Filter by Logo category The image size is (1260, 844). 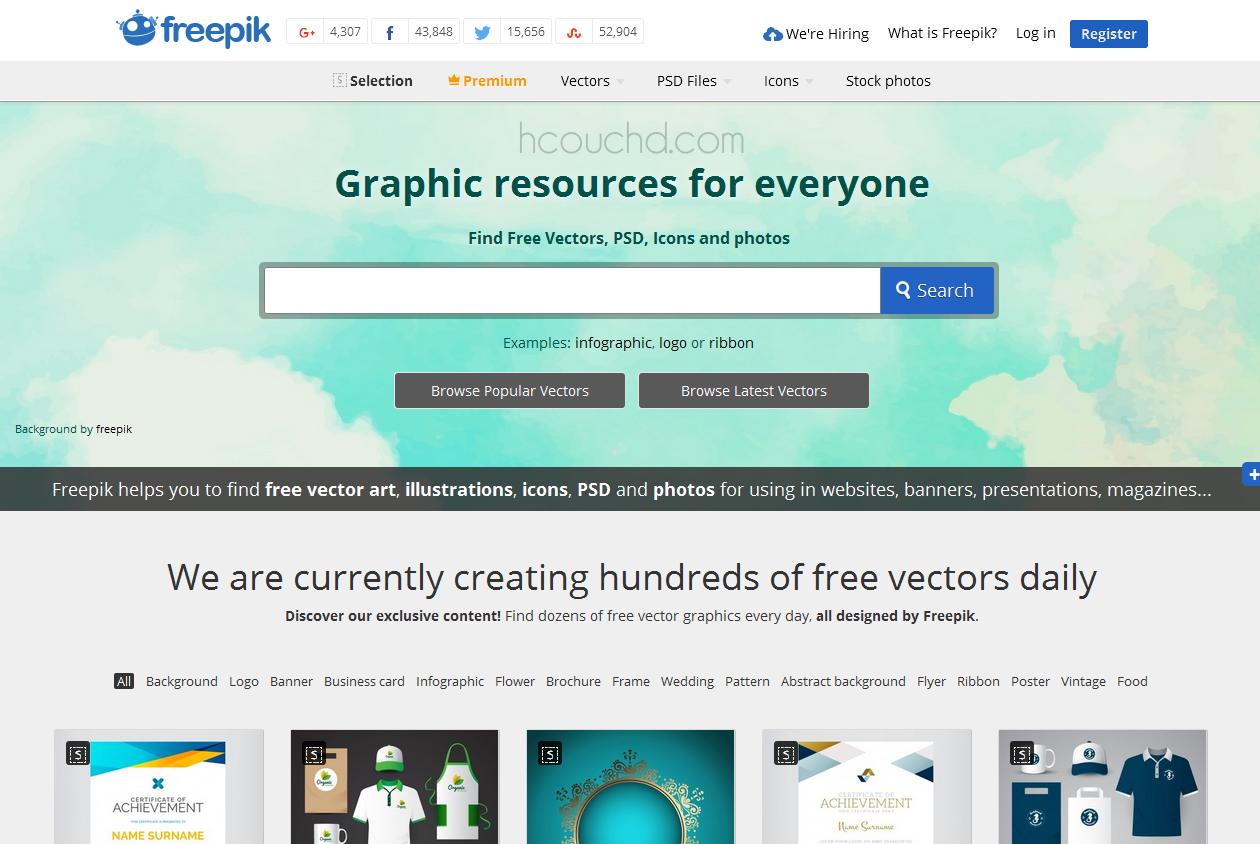(x=244, y=681)
